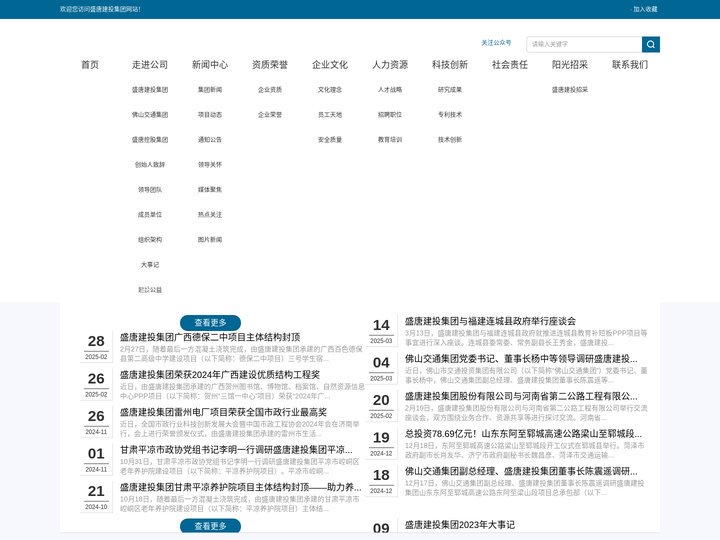Image resolution: width=720 pixels, height=540 pixels.
Task: Select 盛唐建投集团 under 走进公司
Action: pos(150,90)
